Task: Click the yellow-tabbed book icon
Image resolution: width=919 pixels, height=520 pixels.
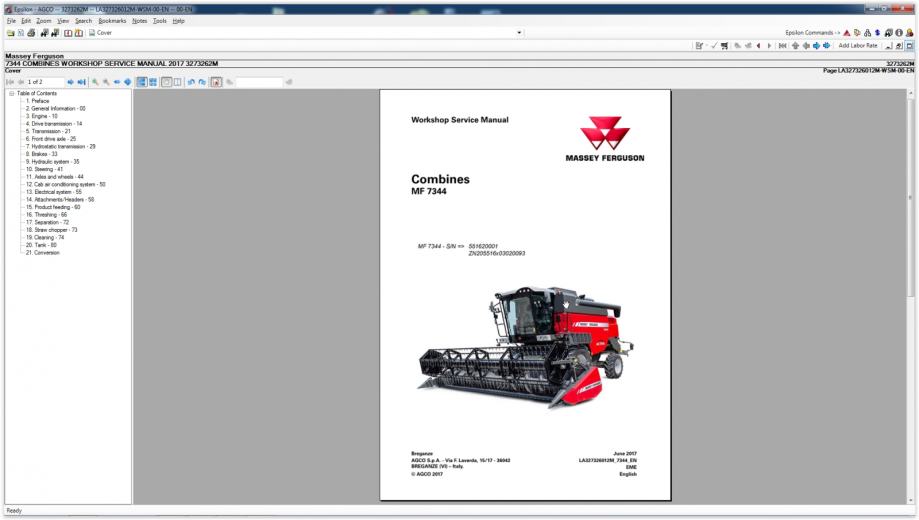Action: (79, 33)
